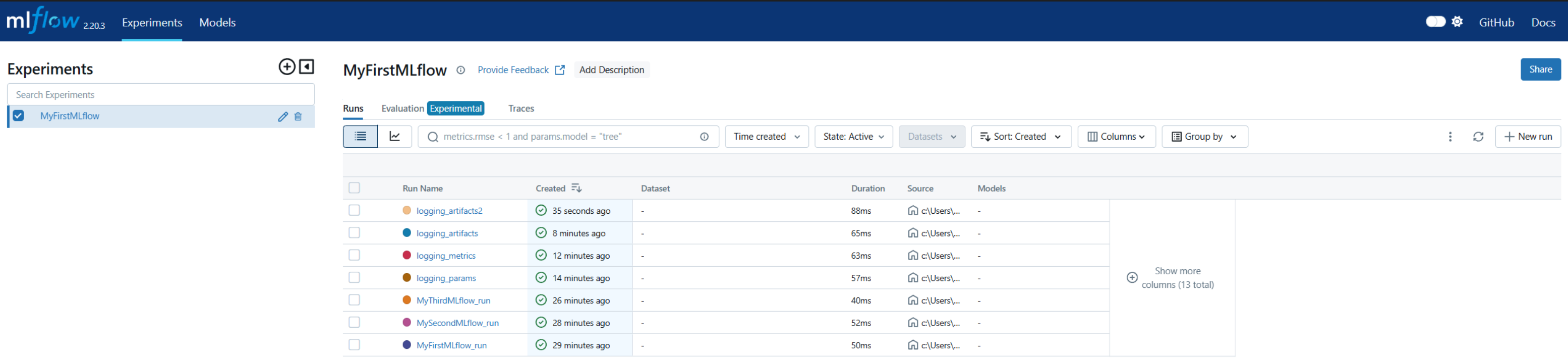Viewport: 1568px width, 364px height.
Task: Open the Sort: Created dropdown
Action: tap(1021, 137)
